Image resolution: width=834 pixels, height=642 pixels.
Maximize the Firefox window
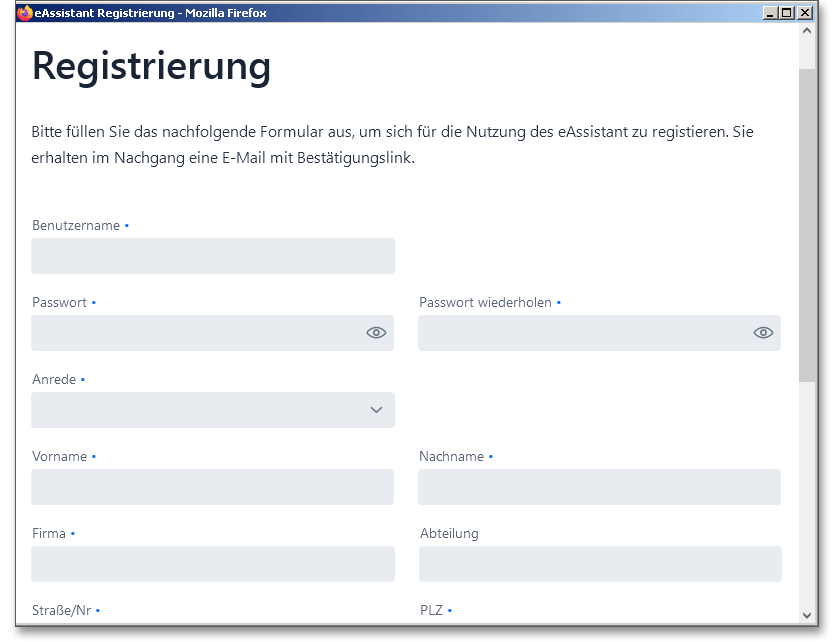786,13
